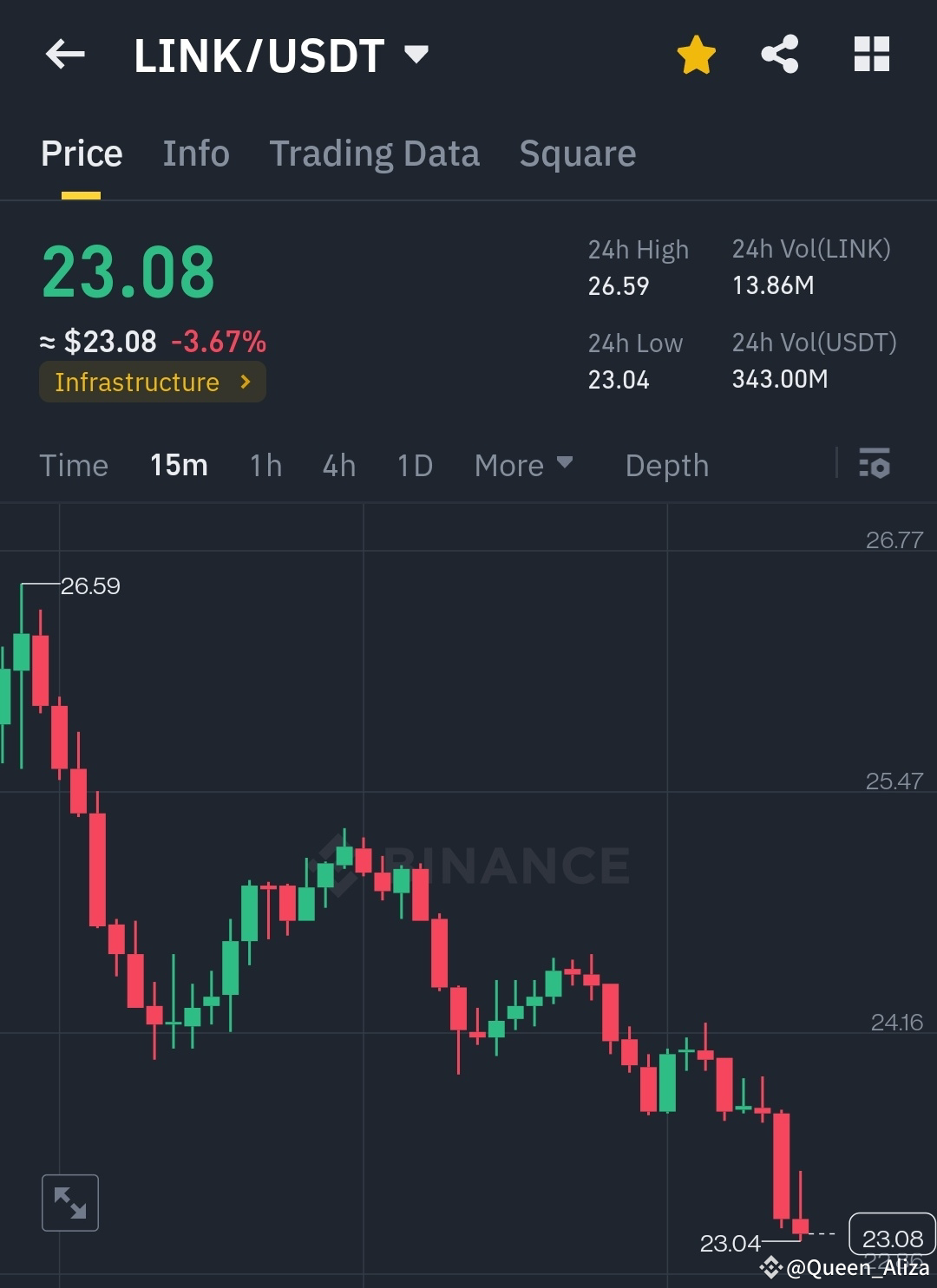Tap the back arrow to exit chart

click(65, 54)
